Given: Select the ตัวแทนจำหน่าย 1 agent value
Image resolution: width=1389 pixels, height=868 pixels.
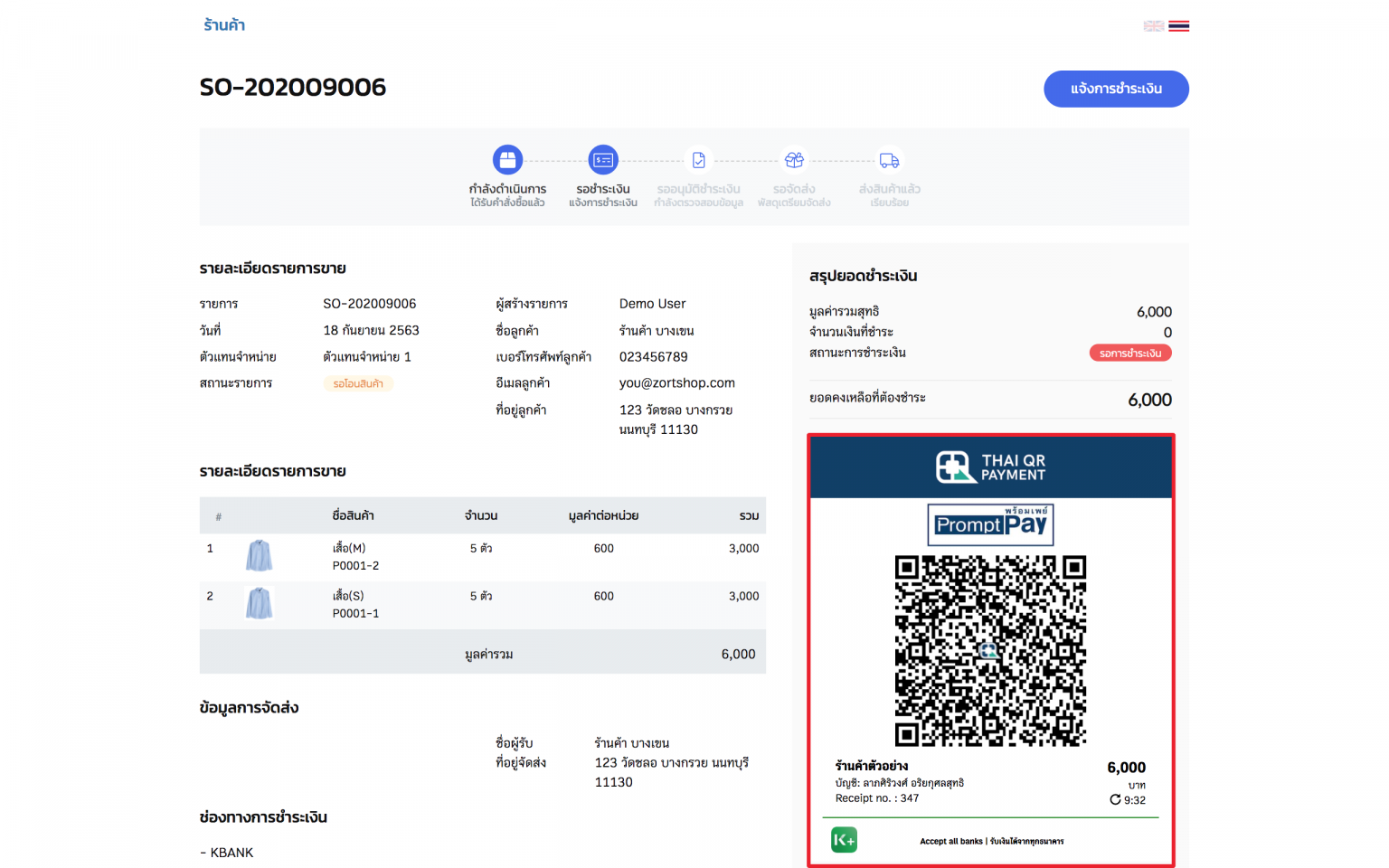Looking at the screenshot, I should (367, 357).
